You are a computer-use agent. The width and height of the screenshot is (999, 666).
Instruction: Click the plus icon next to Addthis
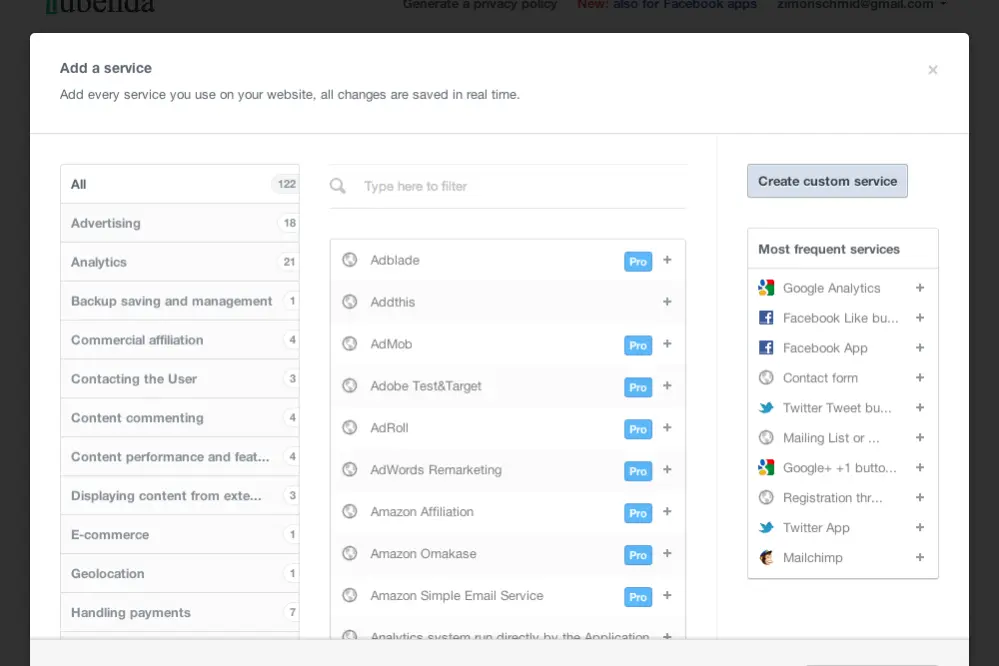coord(667,302)
